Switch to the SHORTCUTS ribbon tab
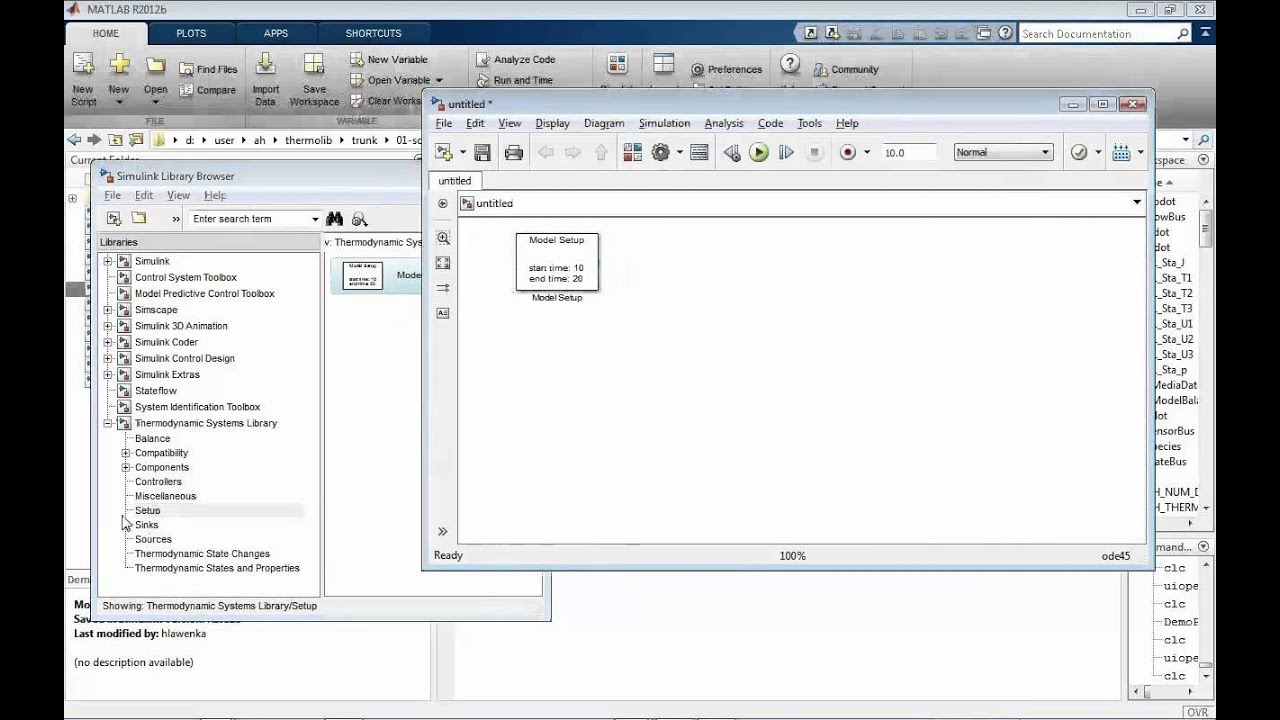 (373, 33)
